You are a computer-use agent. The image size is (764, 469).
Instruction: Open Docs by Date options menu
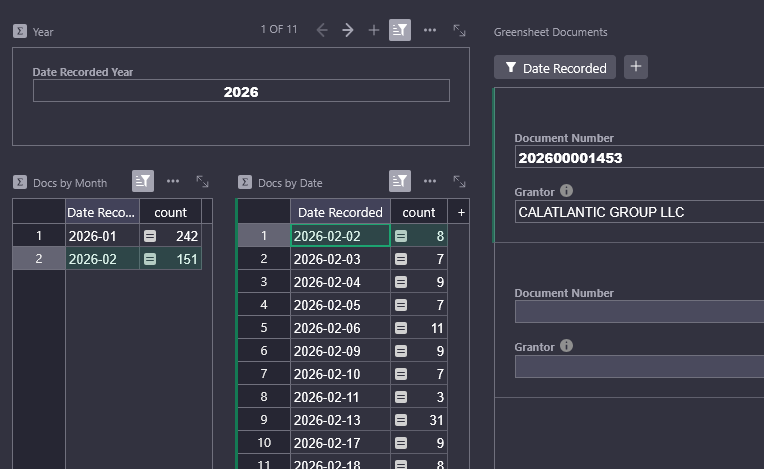[x=430, y=181]
